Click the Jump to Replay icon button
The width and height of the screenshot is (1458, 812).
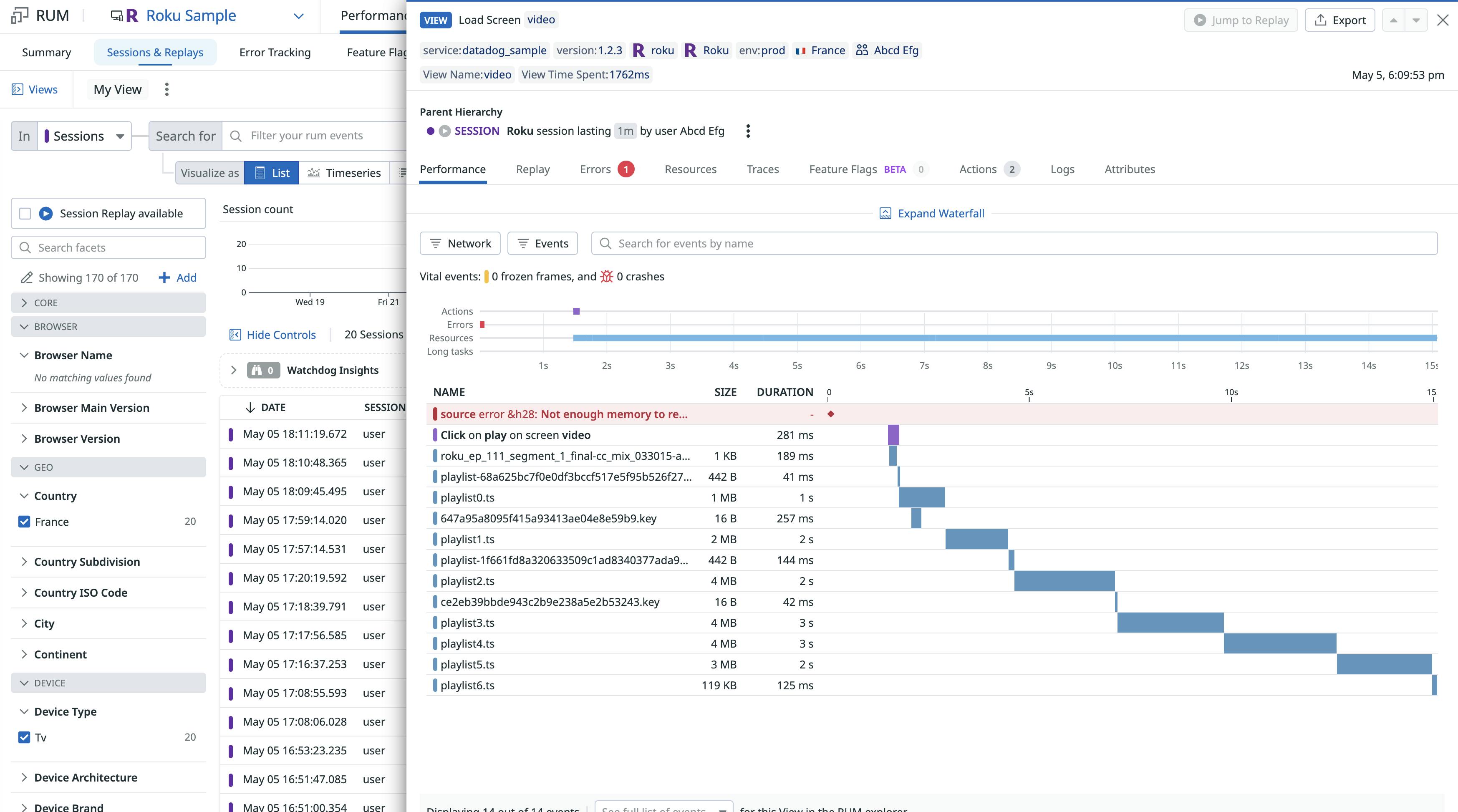coord(1200,19)
